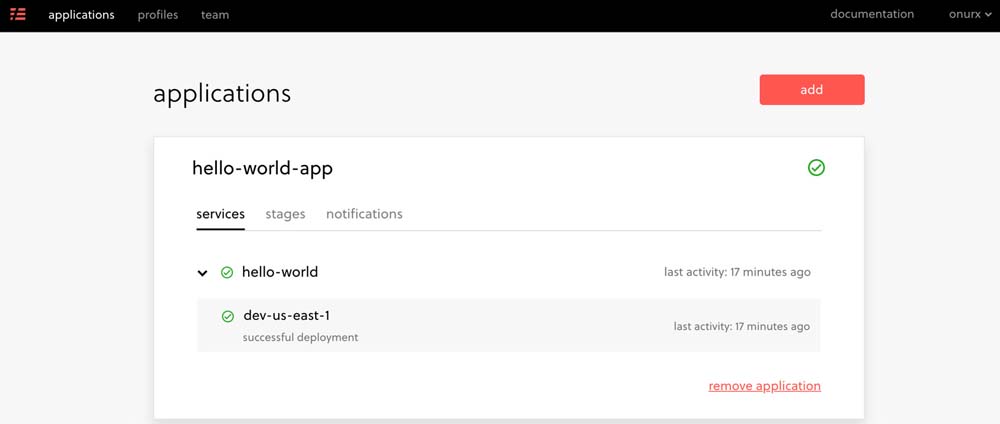Open the documentation link
This screenshot has width=1000, height=424.
click(872, 15)
